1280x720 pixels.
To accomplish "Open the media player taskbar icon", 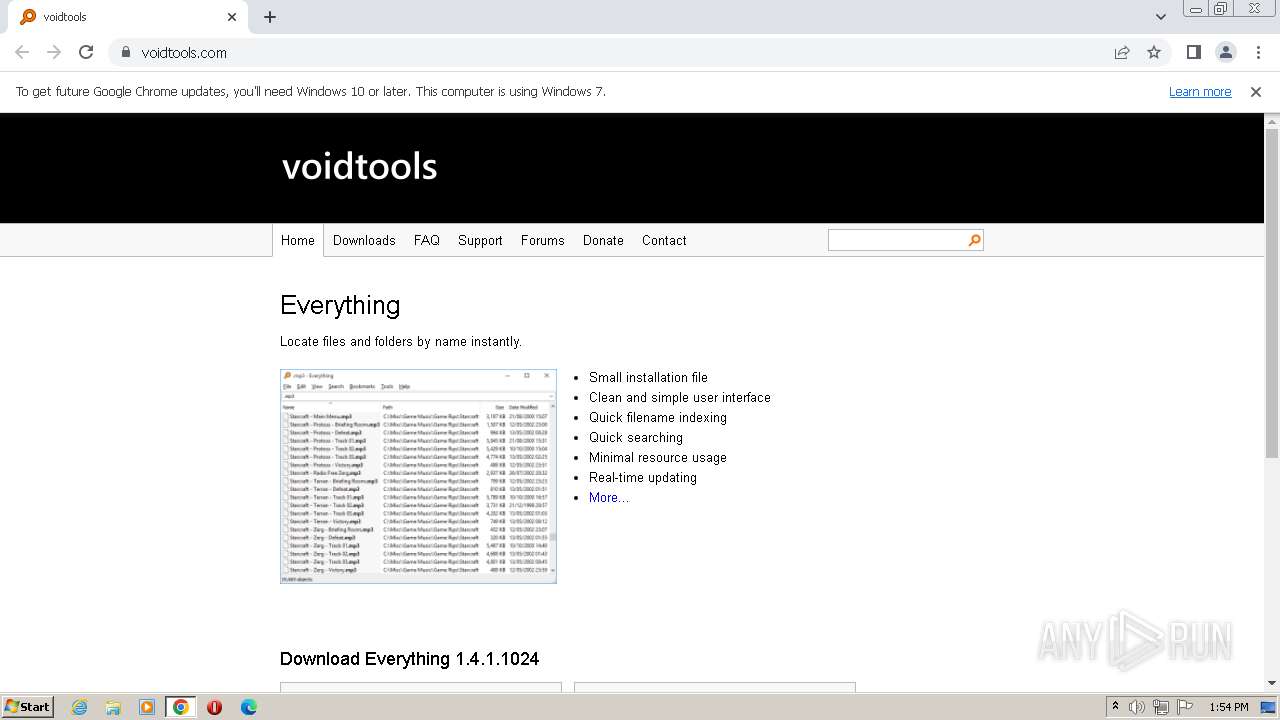I will click(147, 707).
